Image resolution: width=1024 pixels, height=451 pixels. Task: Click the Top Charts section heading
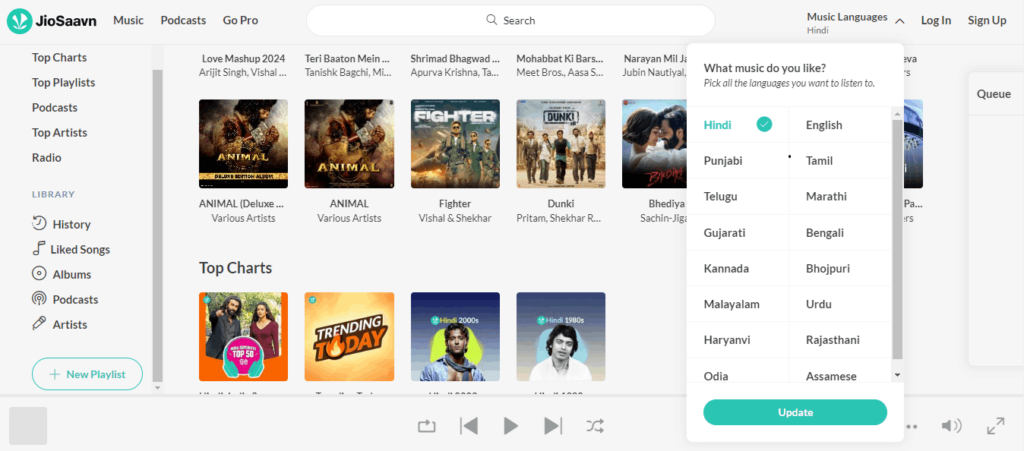(x=235, y=268)
